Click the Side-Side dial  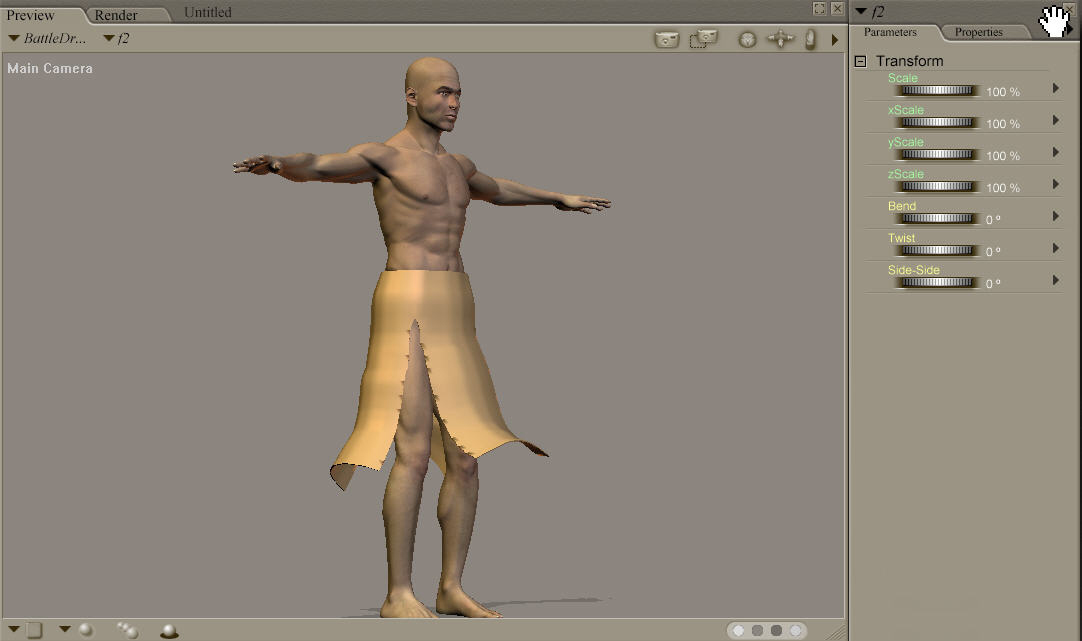(937, 282)
